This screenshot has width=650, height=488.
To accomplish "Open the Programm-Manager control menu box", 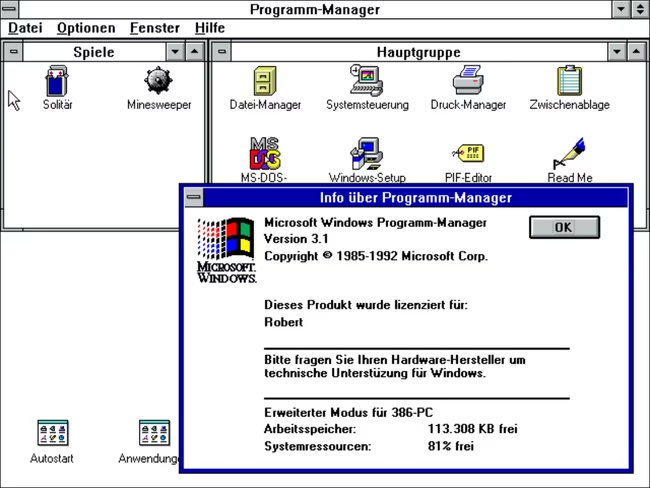I will pyautogui.click(x=9, y=9).
